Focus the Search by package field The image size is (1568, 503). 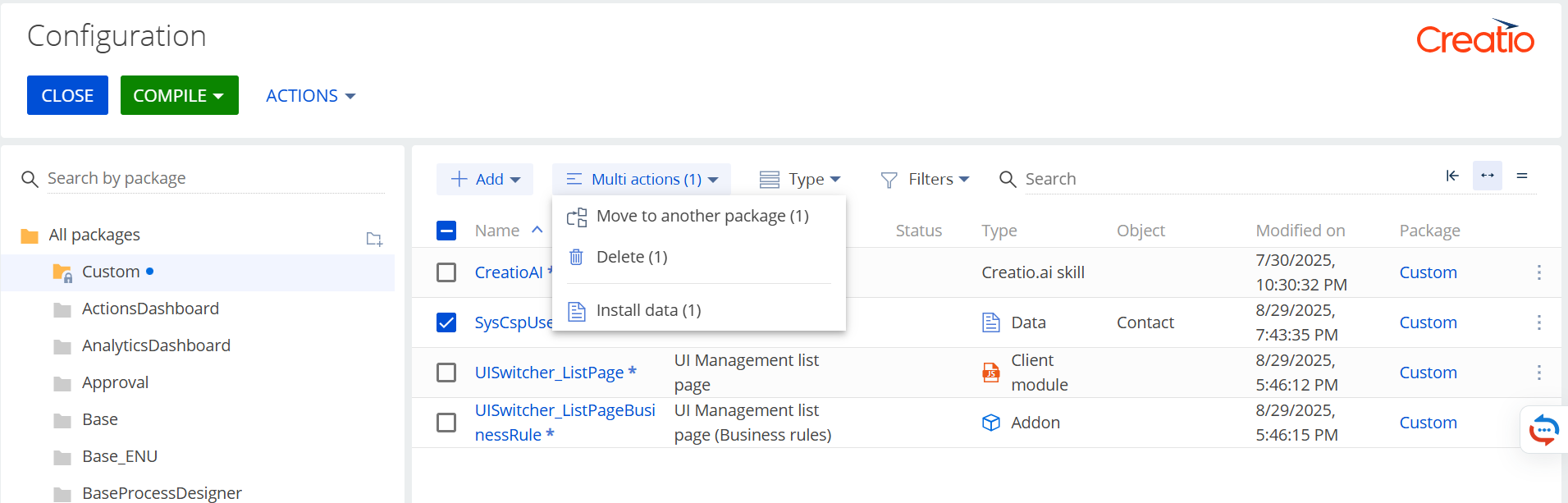tap(216, 178)
